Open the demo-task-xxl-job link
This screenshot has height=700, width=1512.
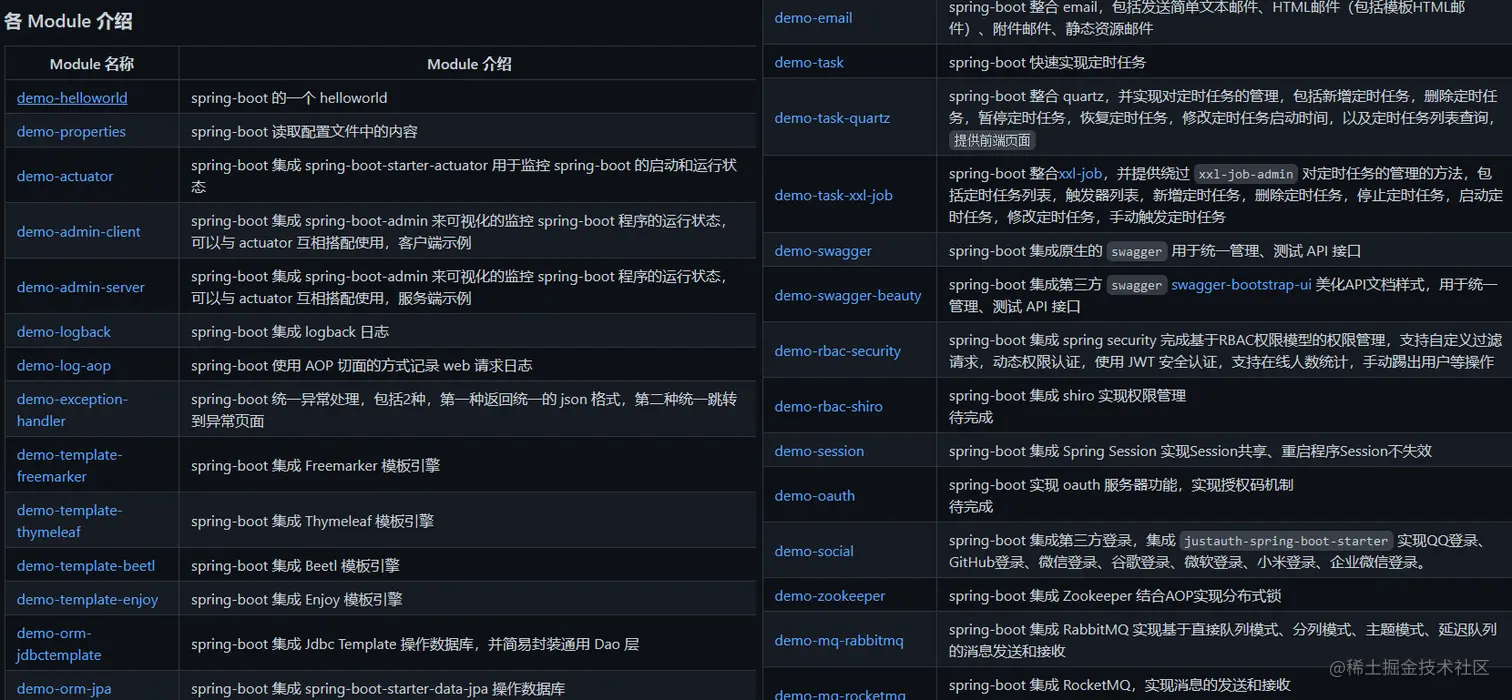[x=834, y=196]
